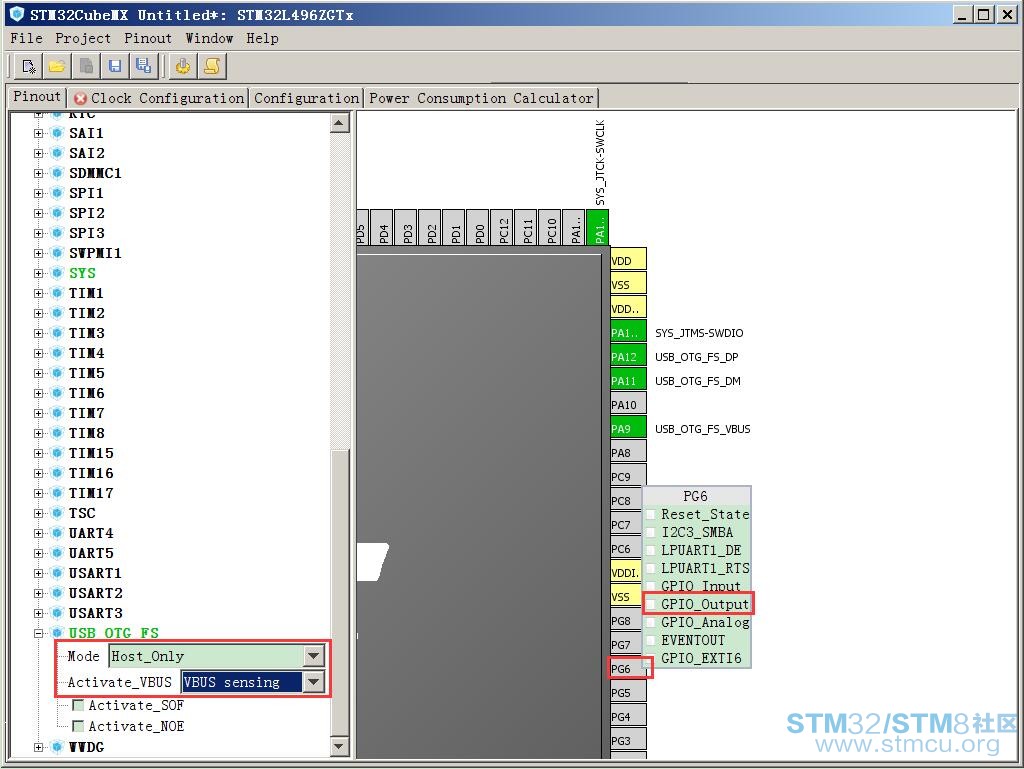Click the PG6 pin on chip
Screen dimensions: 1024x769
tap(628, 668)
